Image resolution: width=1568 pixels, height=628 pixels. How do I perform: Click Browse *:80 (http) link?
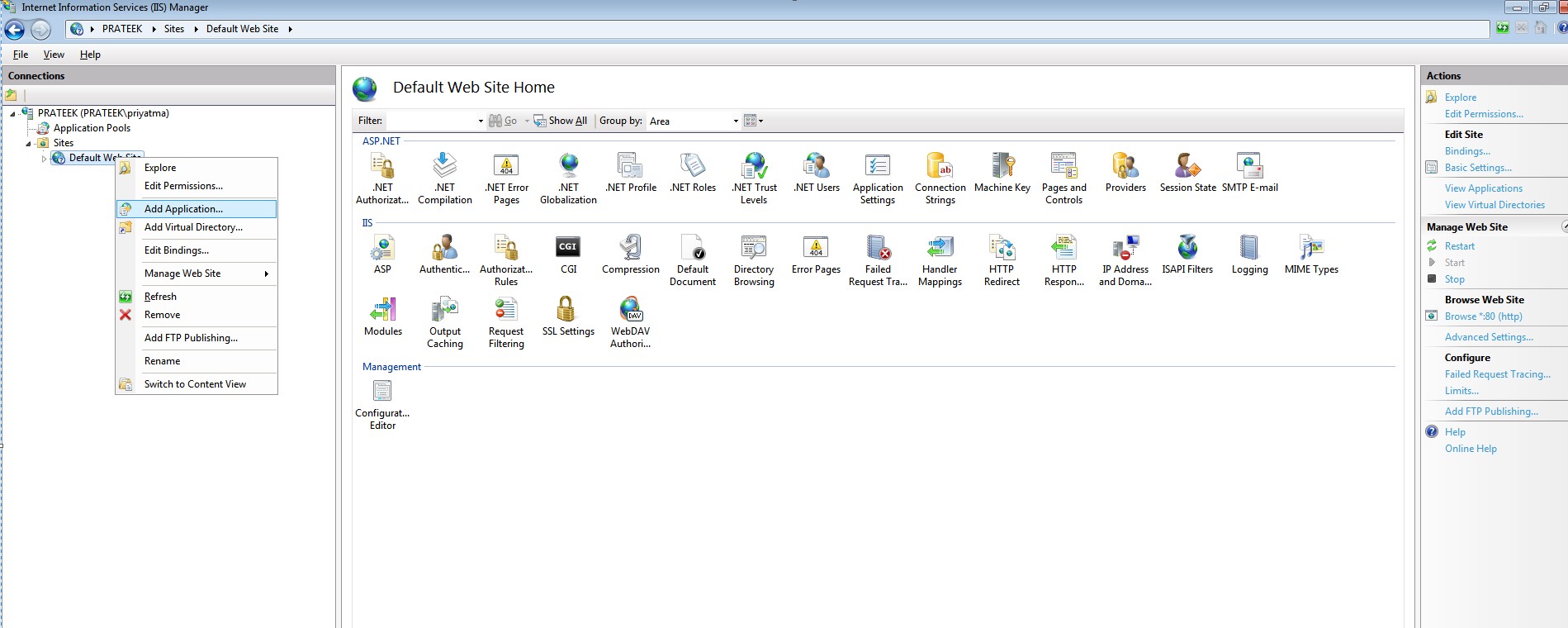(1483, 316)
